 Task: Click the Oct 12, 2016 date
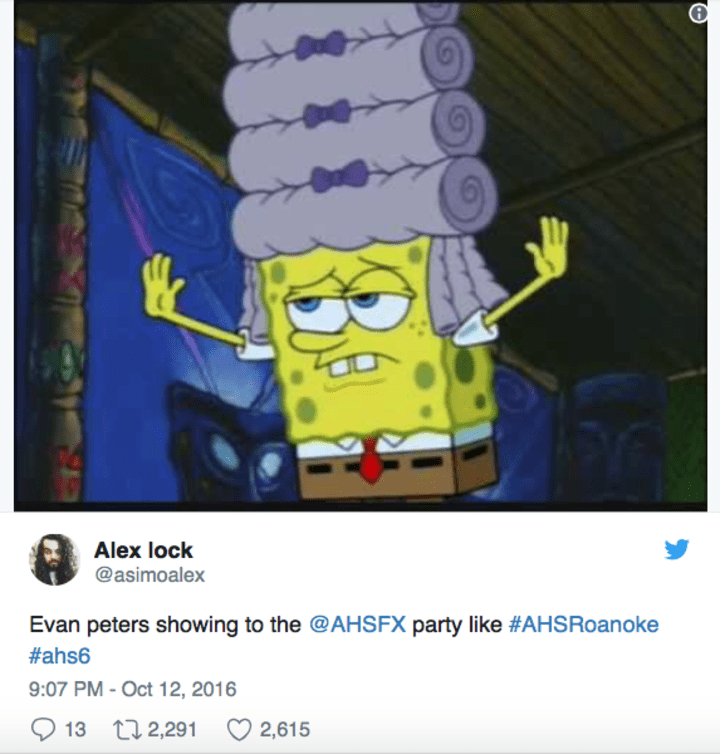pyautogui.click(x=179, y=689)
